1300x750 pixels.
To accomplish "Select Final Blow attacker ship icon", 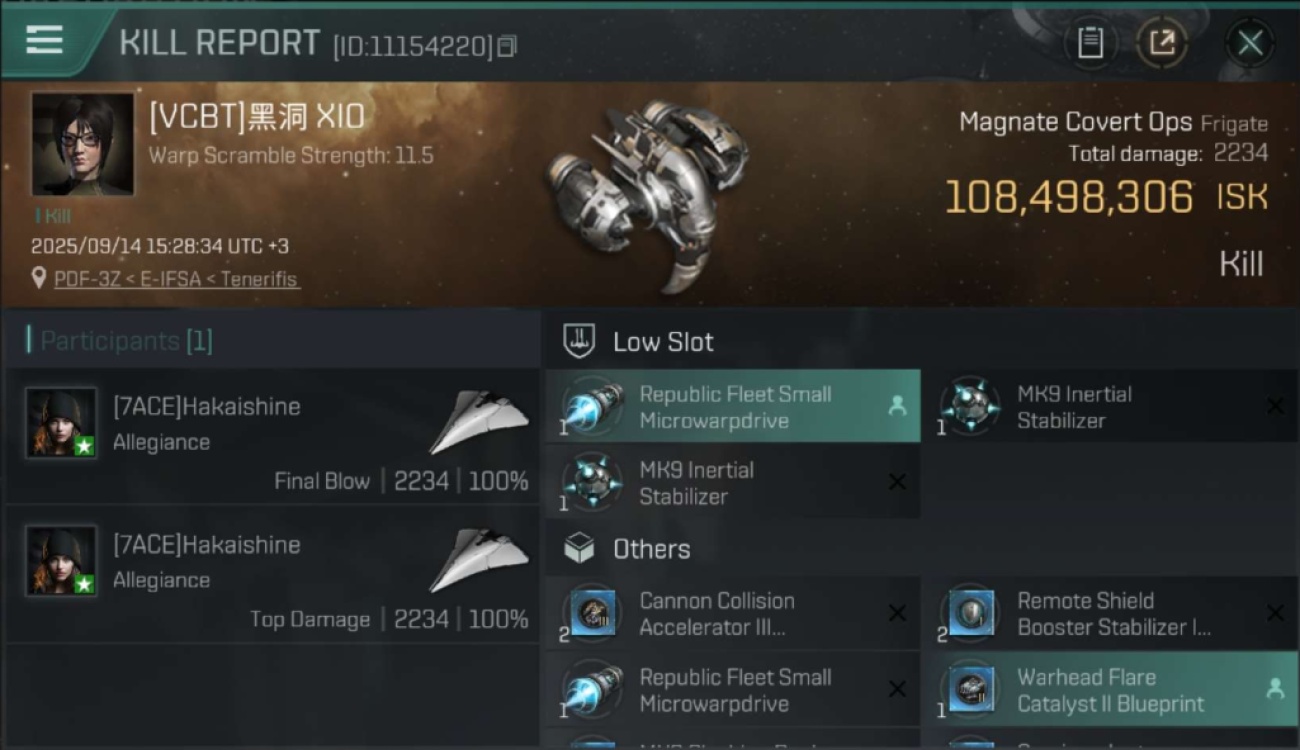I will [x=479, y=422].
